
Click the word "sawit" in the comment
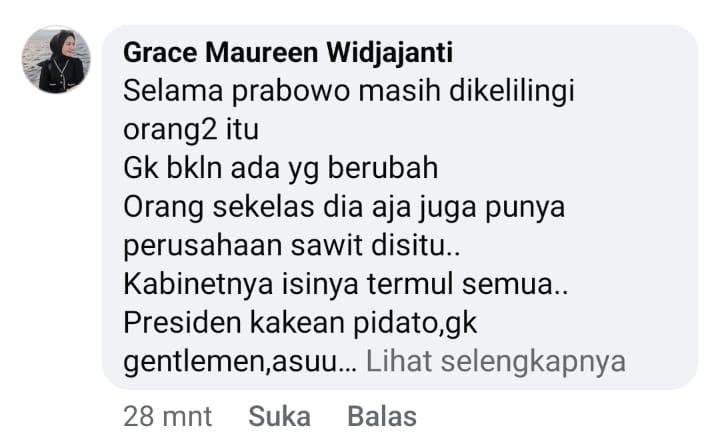pos(327,245)
